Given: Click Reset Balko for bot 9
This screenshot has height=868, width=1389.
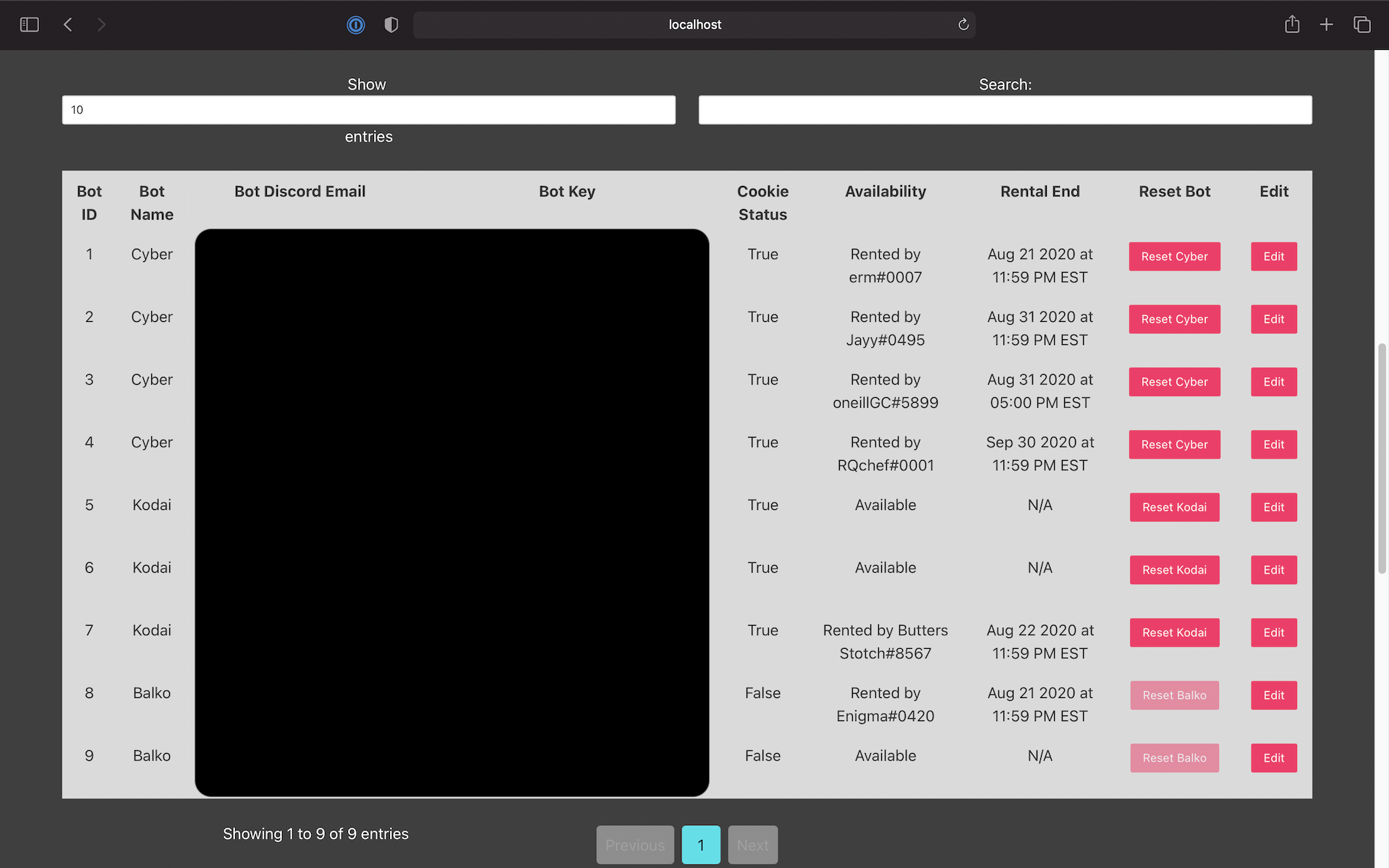Looking at the screenshot, I should pos(1174,757).
